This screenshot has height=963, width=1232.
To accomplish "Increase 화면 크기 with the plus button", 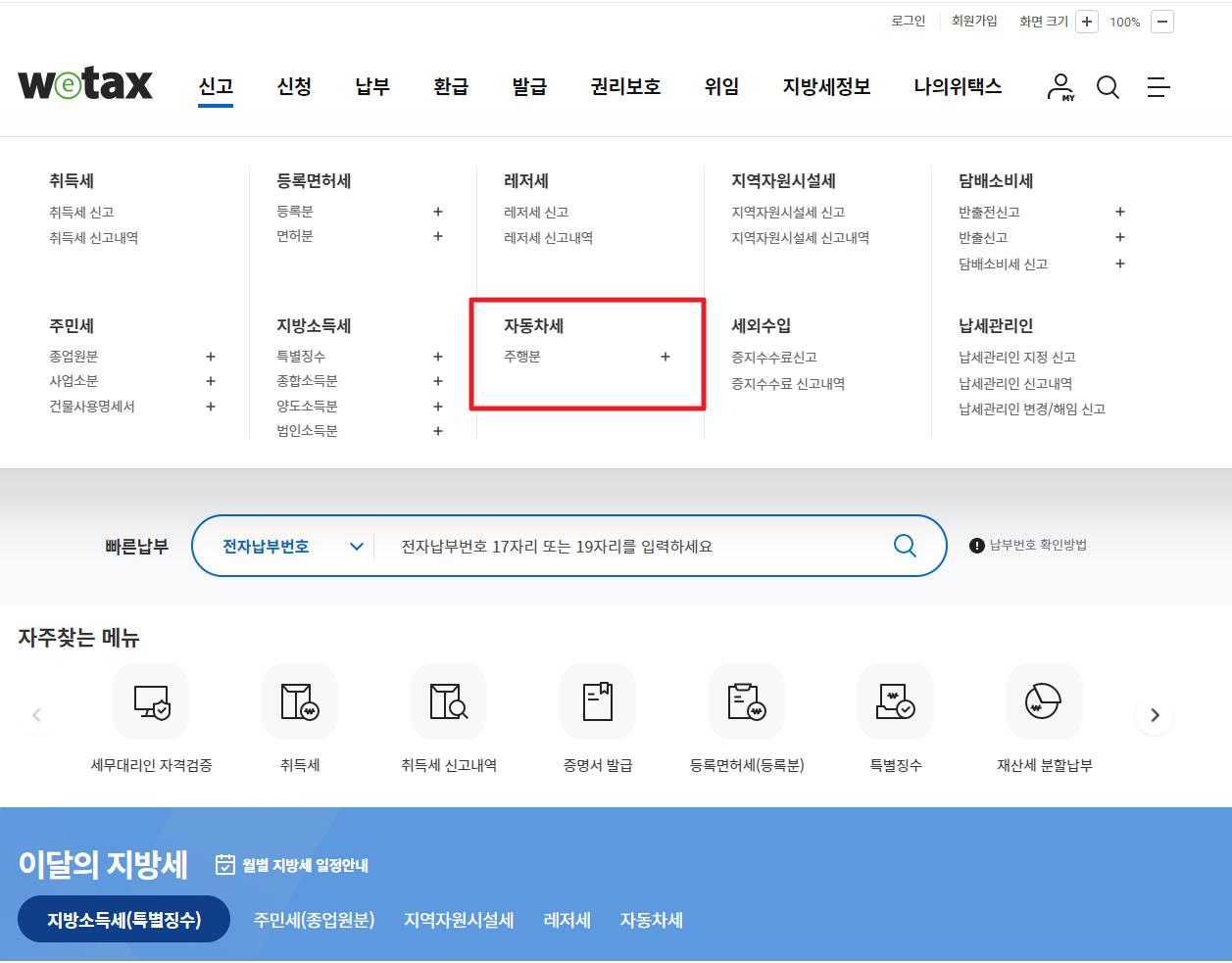I will pyautogui.click(x=1086, y=21).
